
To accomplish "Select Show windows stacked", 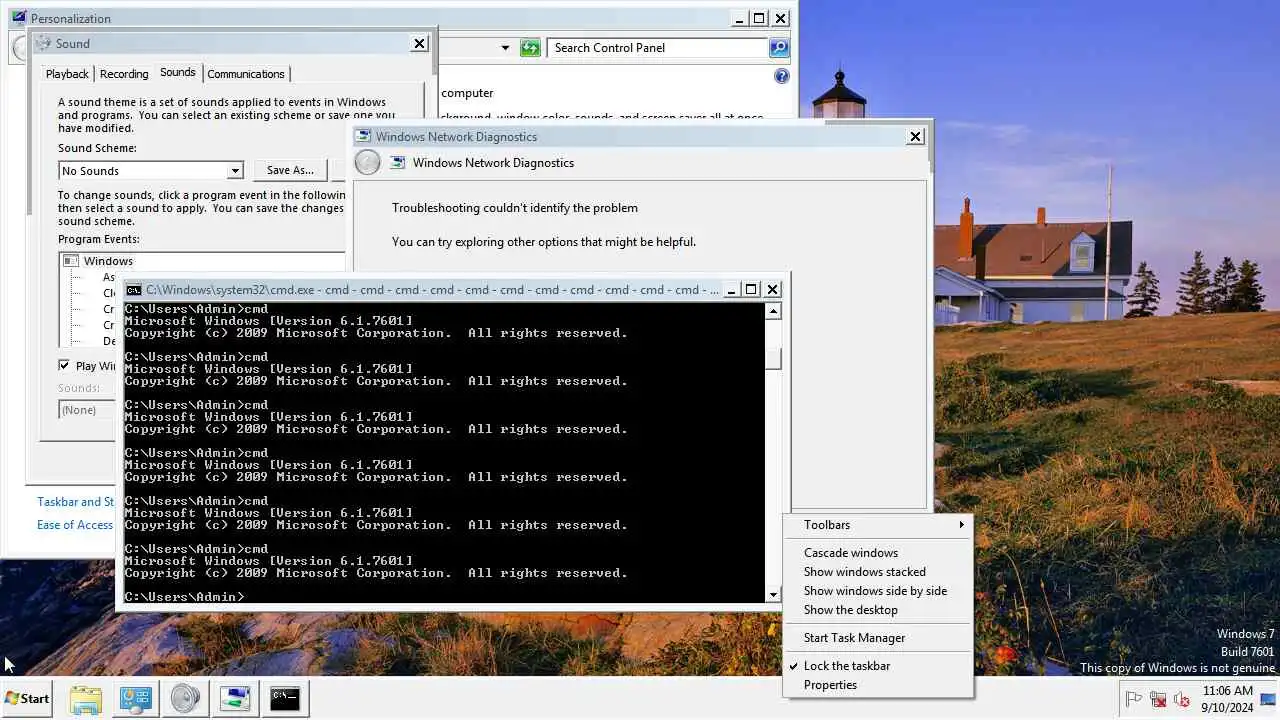I will tap(877, 572).
